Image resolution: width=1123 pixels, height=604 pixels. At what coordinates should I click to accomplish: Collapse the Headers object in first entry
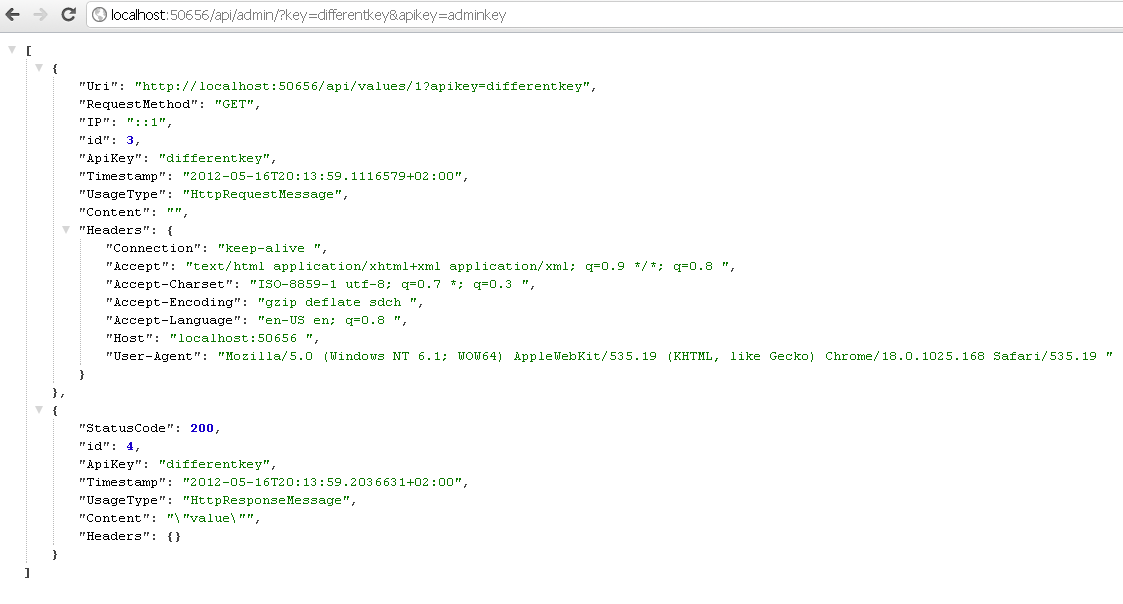pos(66,229)
